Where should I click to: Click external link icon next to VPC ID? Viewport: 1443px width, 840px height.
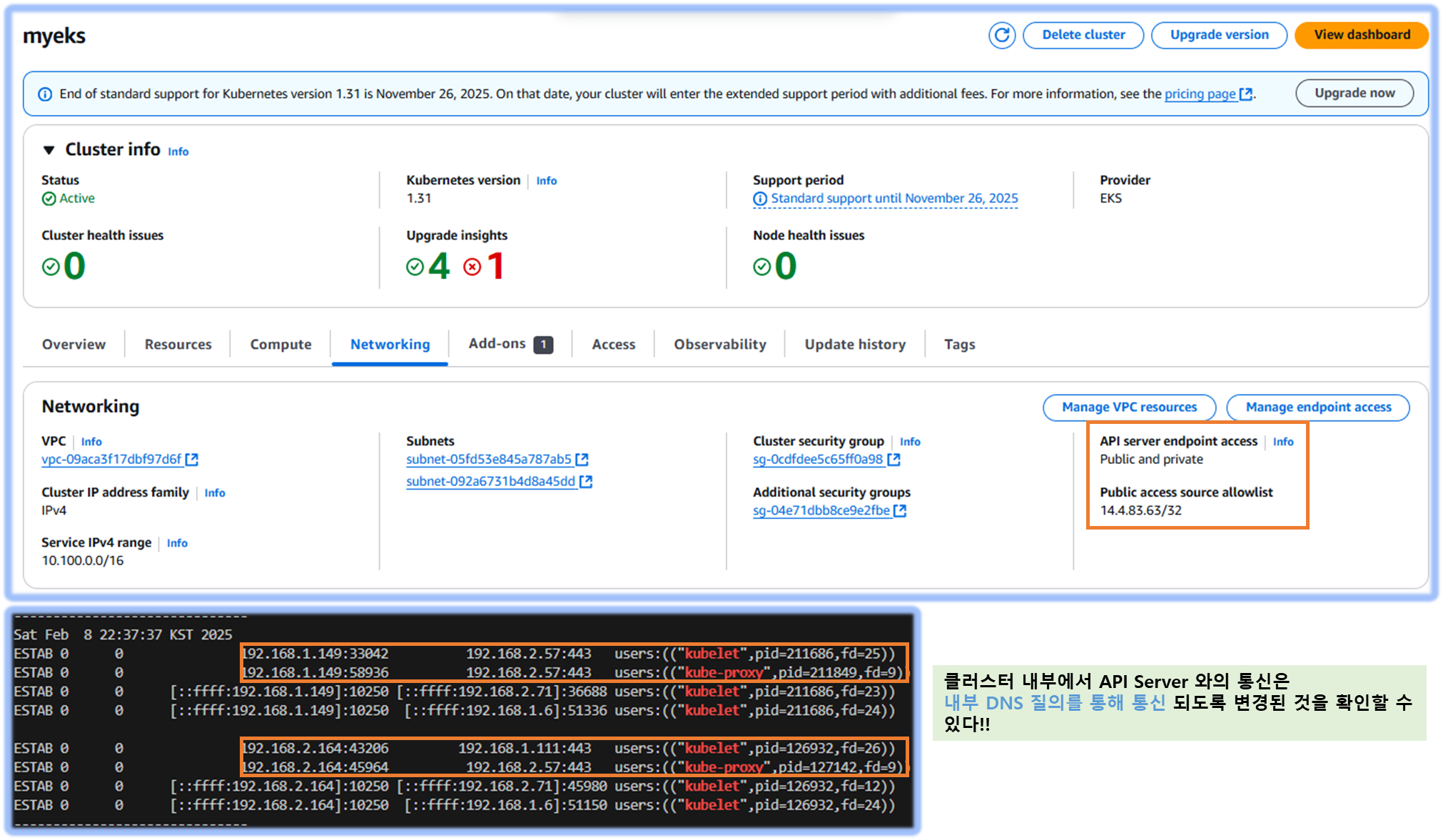pyautogui.click(x=192, y=460)
